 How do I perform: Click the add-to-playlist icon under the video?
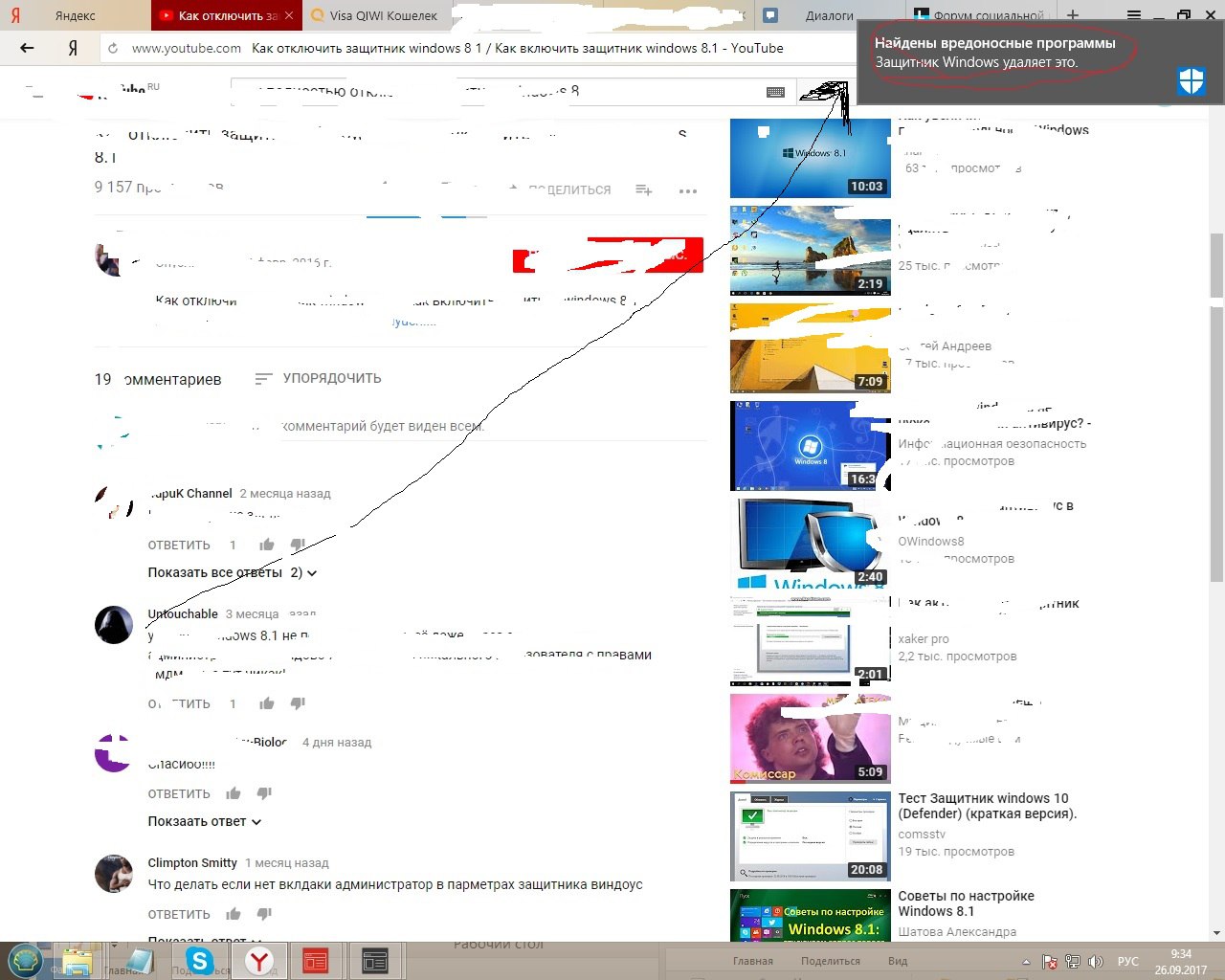644,190
